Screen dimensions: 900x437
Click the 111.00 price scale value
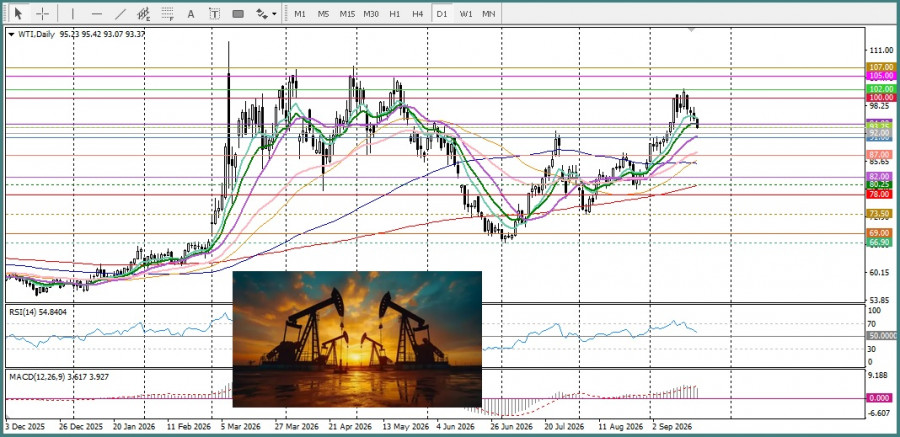pyautogui.click(x=882, y=51)
